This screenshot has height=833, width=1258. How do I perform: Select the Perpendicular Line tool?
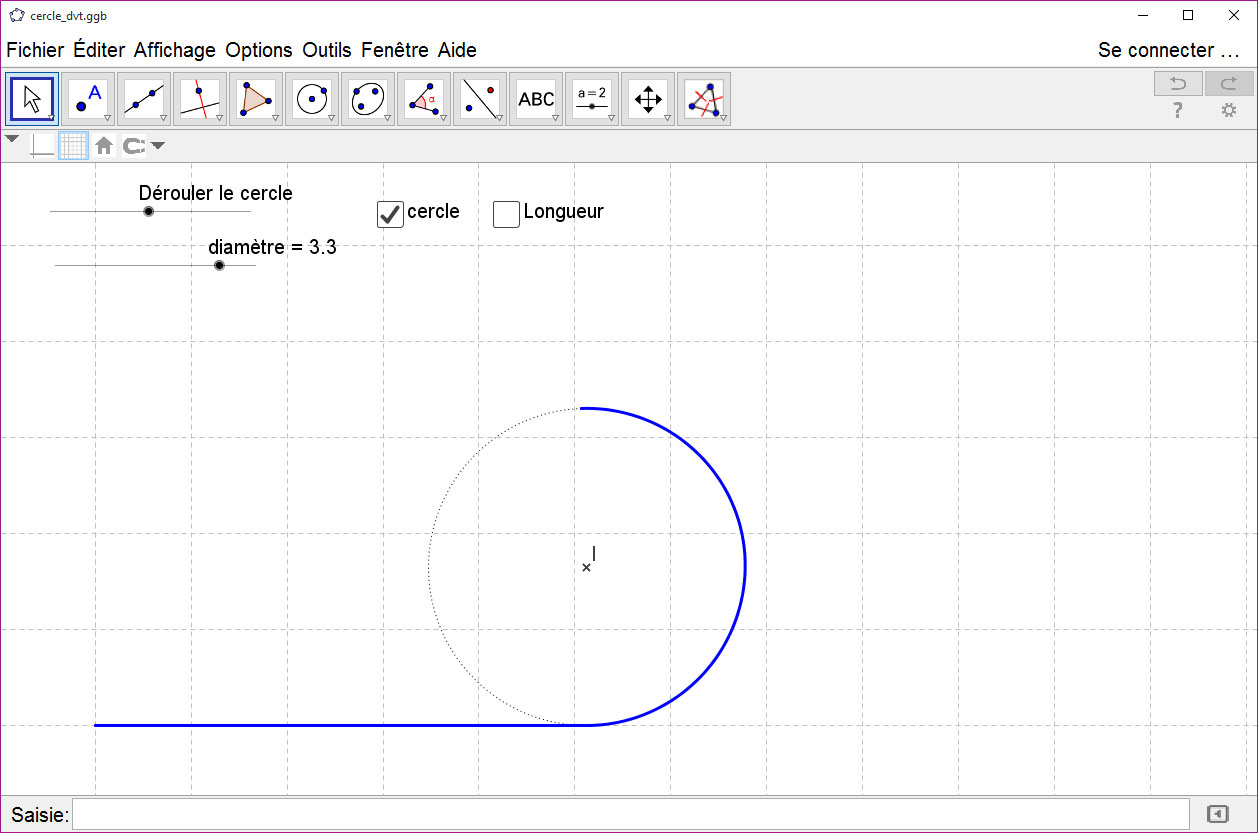point(200,98)
